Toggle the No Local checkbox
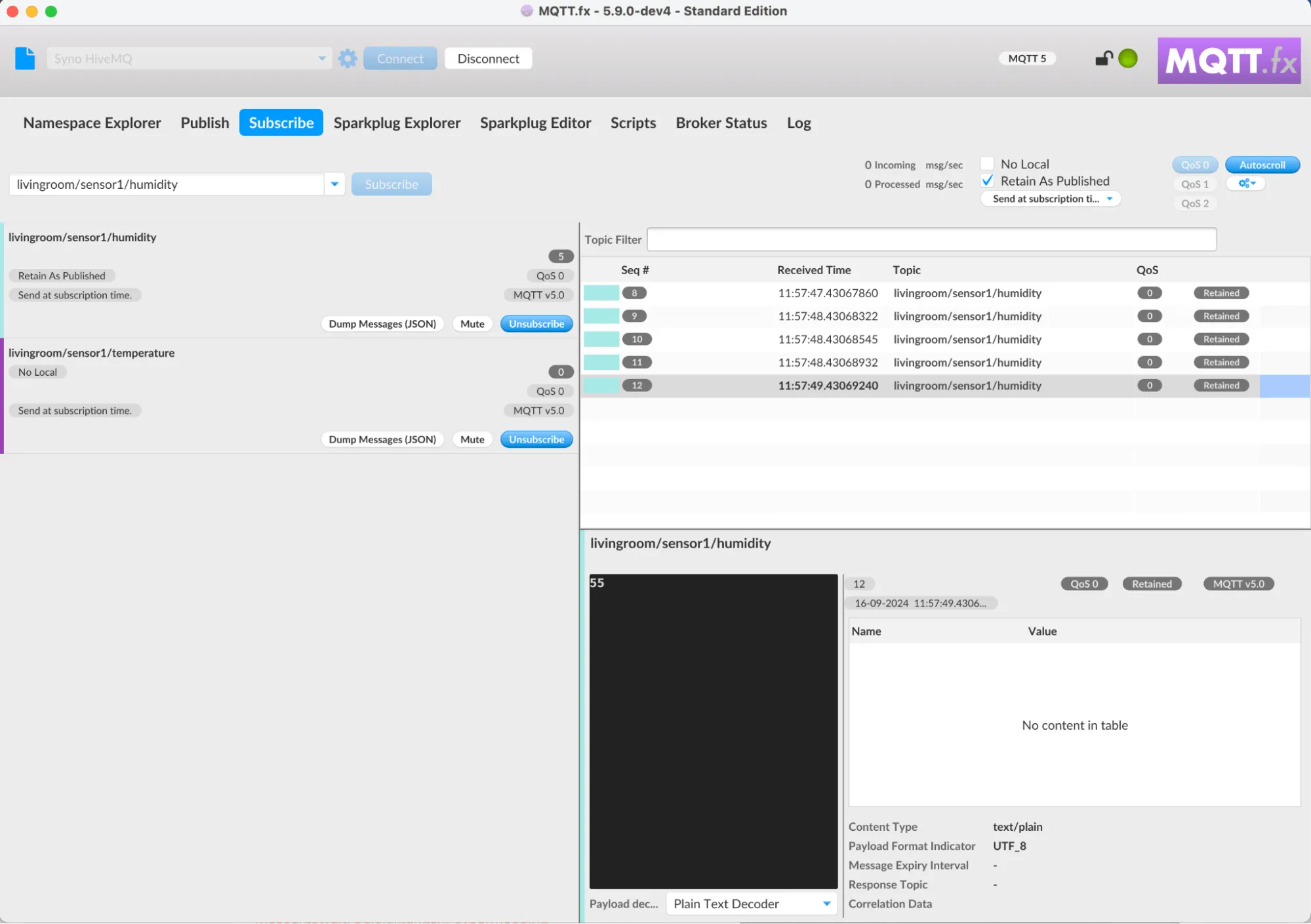 987,163
